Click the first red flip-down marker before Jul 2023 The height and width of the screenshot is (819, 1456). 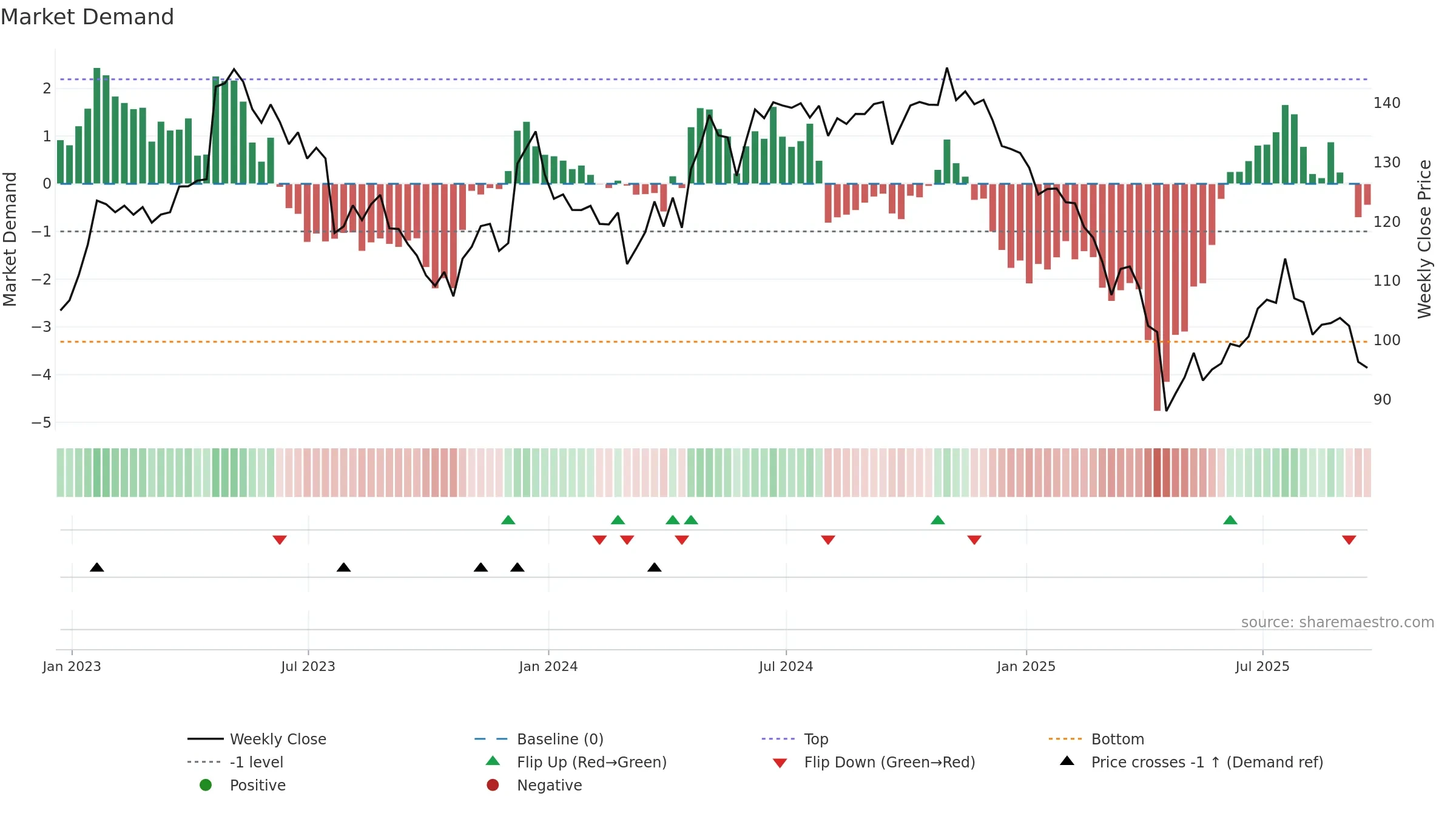click(x=280, y=540)
